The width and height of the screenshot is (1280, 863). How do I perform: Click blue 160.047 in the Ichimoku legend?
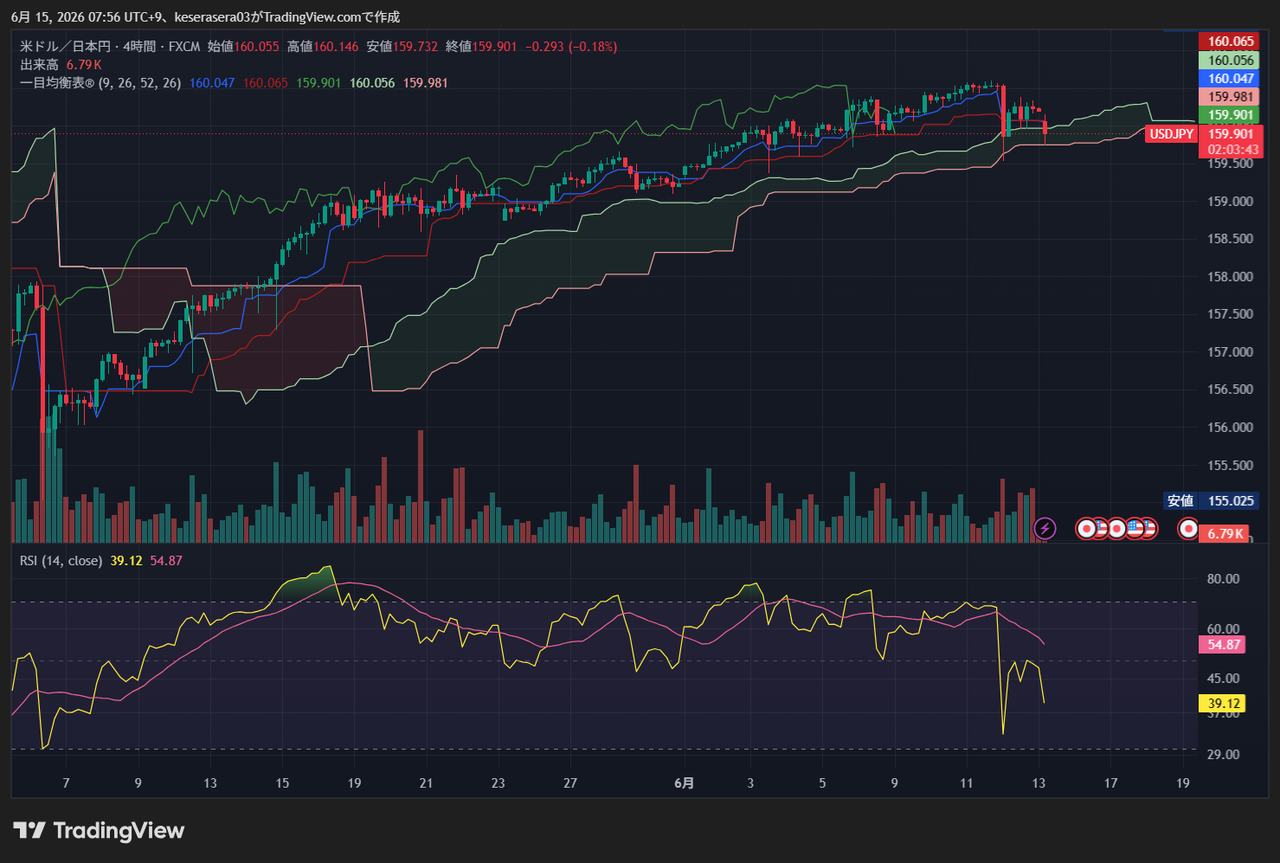(x=212, y=83)
